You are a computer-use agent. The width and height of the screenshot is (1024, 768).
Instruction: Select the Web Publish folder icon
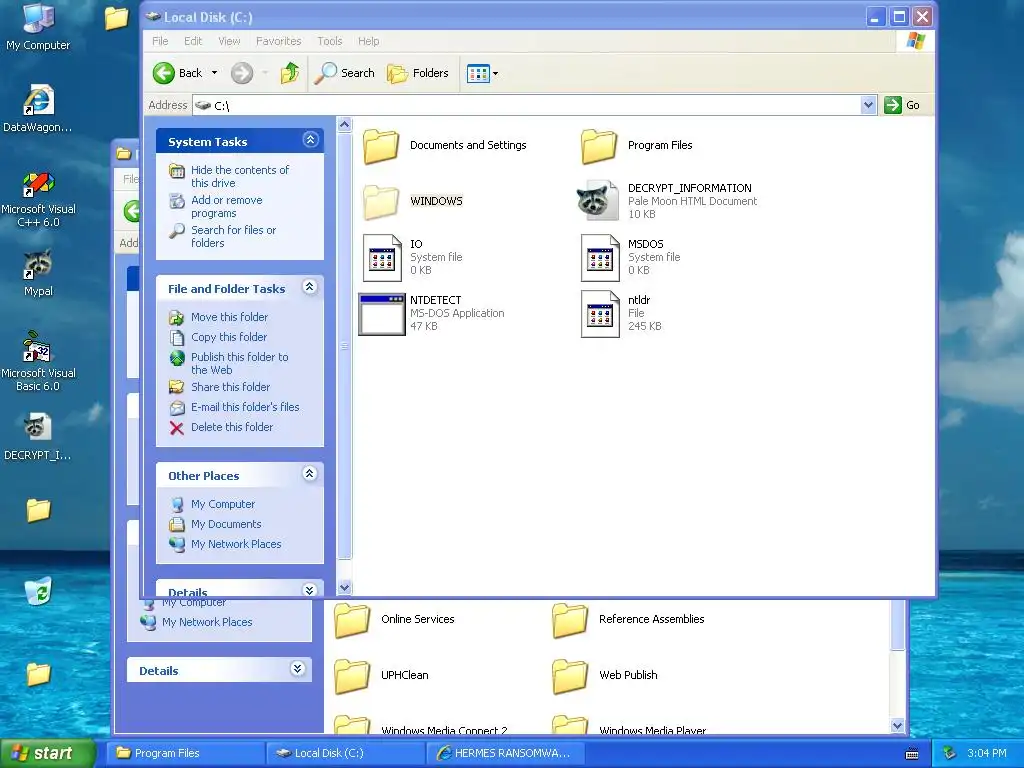(x=570, y=676)
